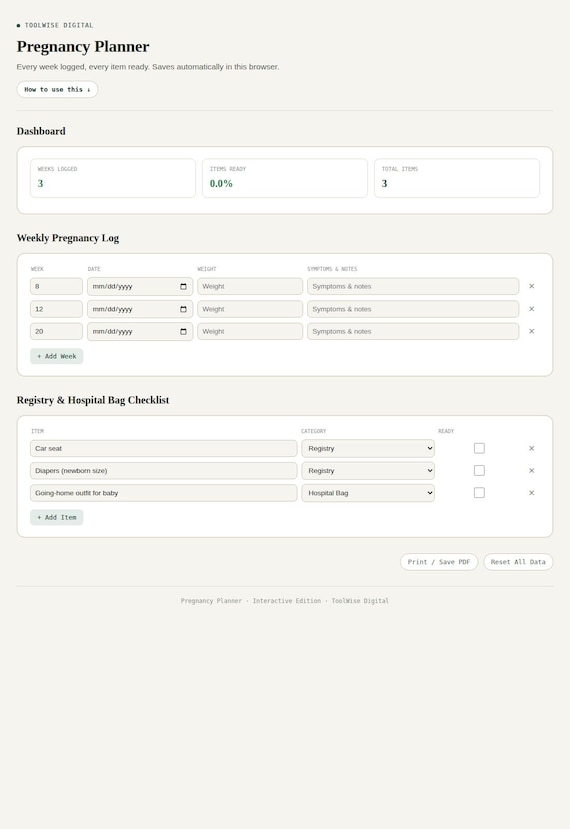Open the calendar picker for week 8
This screenshot has height=829, width=570.
(x=183, y=287)
